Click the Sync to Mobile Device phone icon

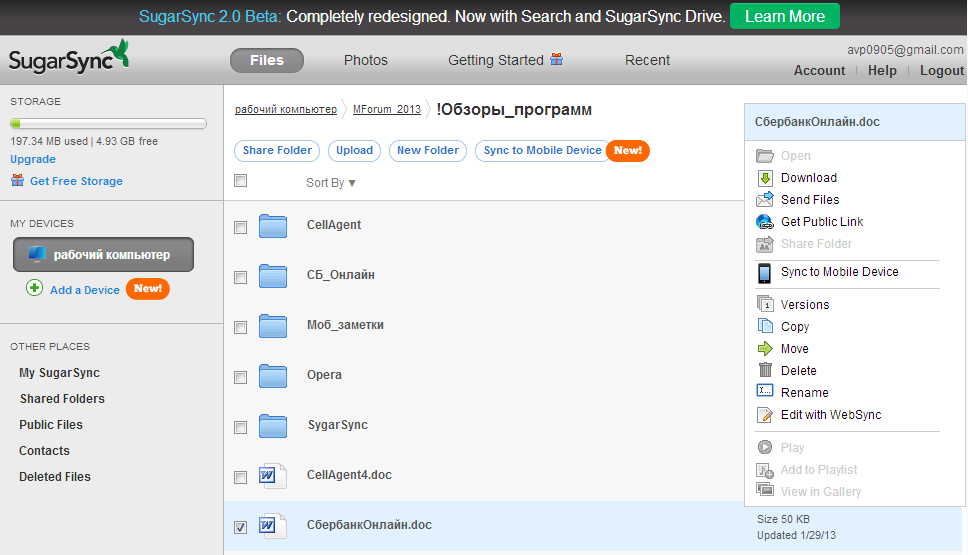[x=764, y=273]
